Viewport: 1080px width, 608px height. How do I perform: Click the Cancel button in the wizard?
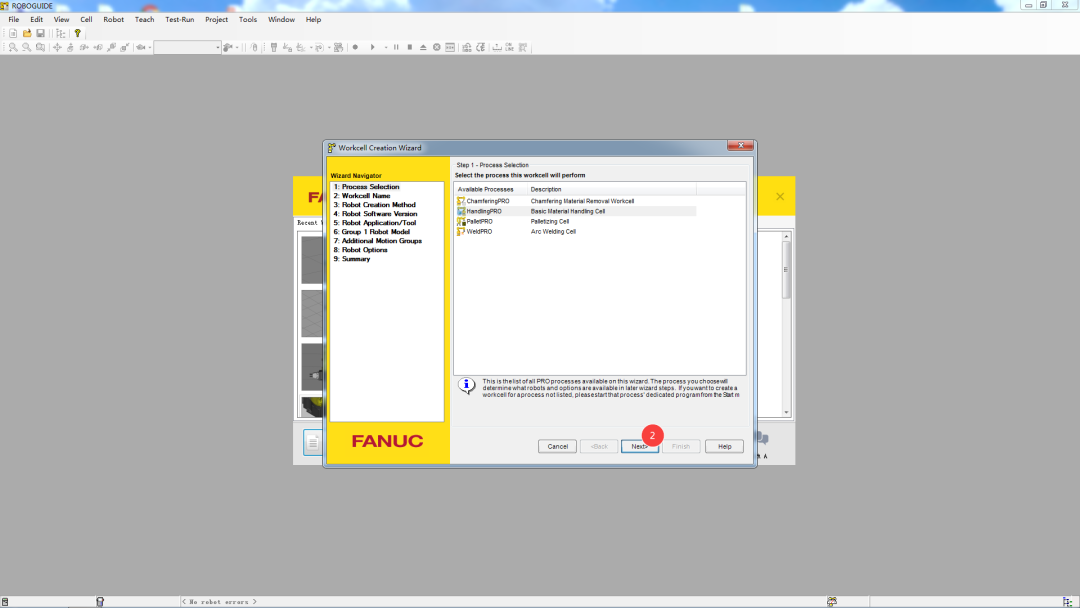coord(557,446)
